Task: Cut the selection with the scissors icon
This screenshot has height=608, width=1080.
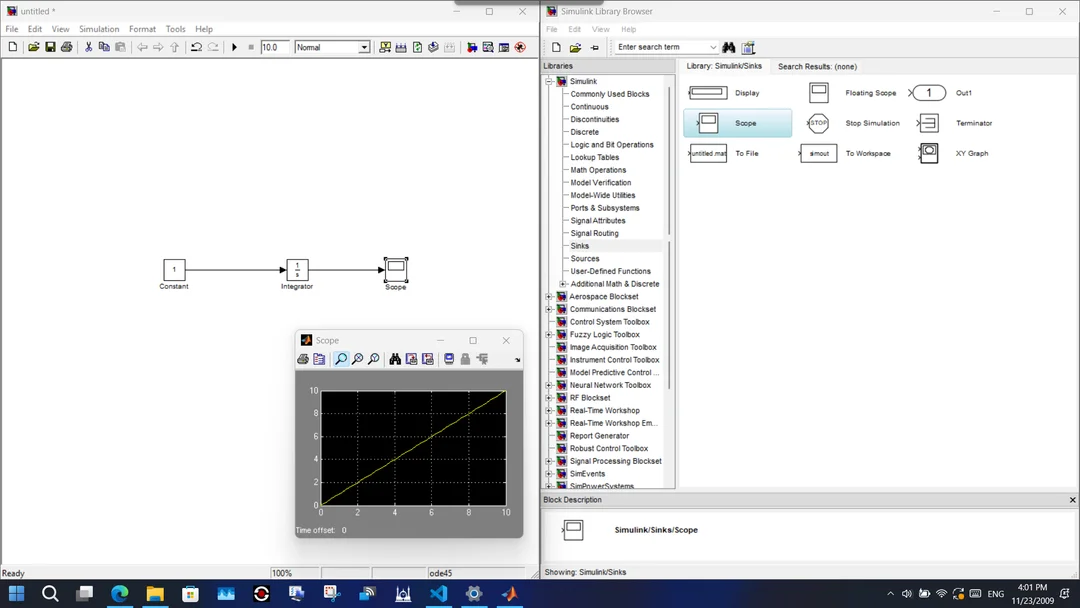Action: [88, 47]
